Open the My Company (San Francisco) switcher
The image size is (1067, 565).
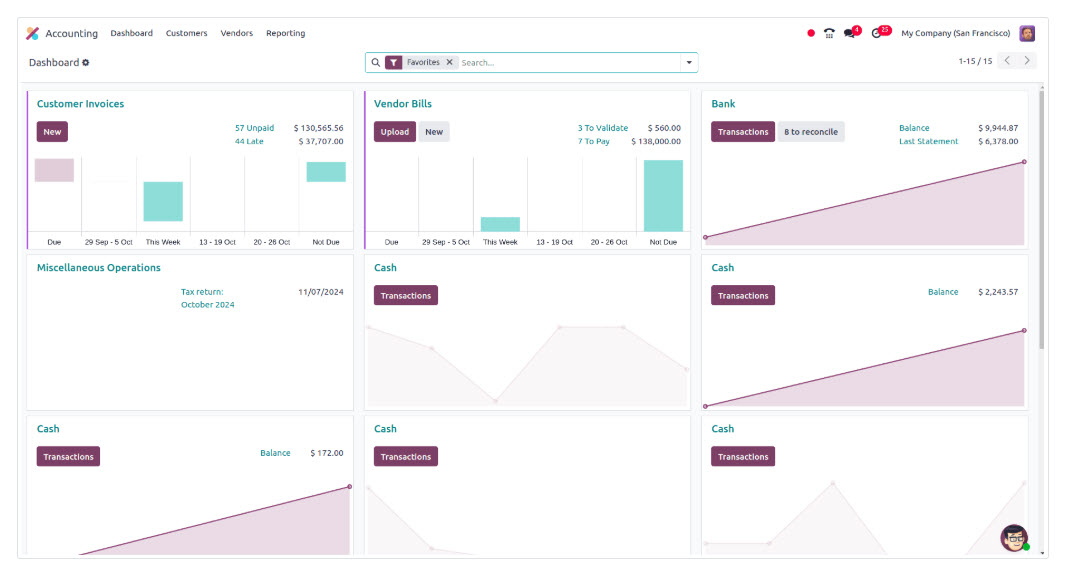(x=955, y=33)
